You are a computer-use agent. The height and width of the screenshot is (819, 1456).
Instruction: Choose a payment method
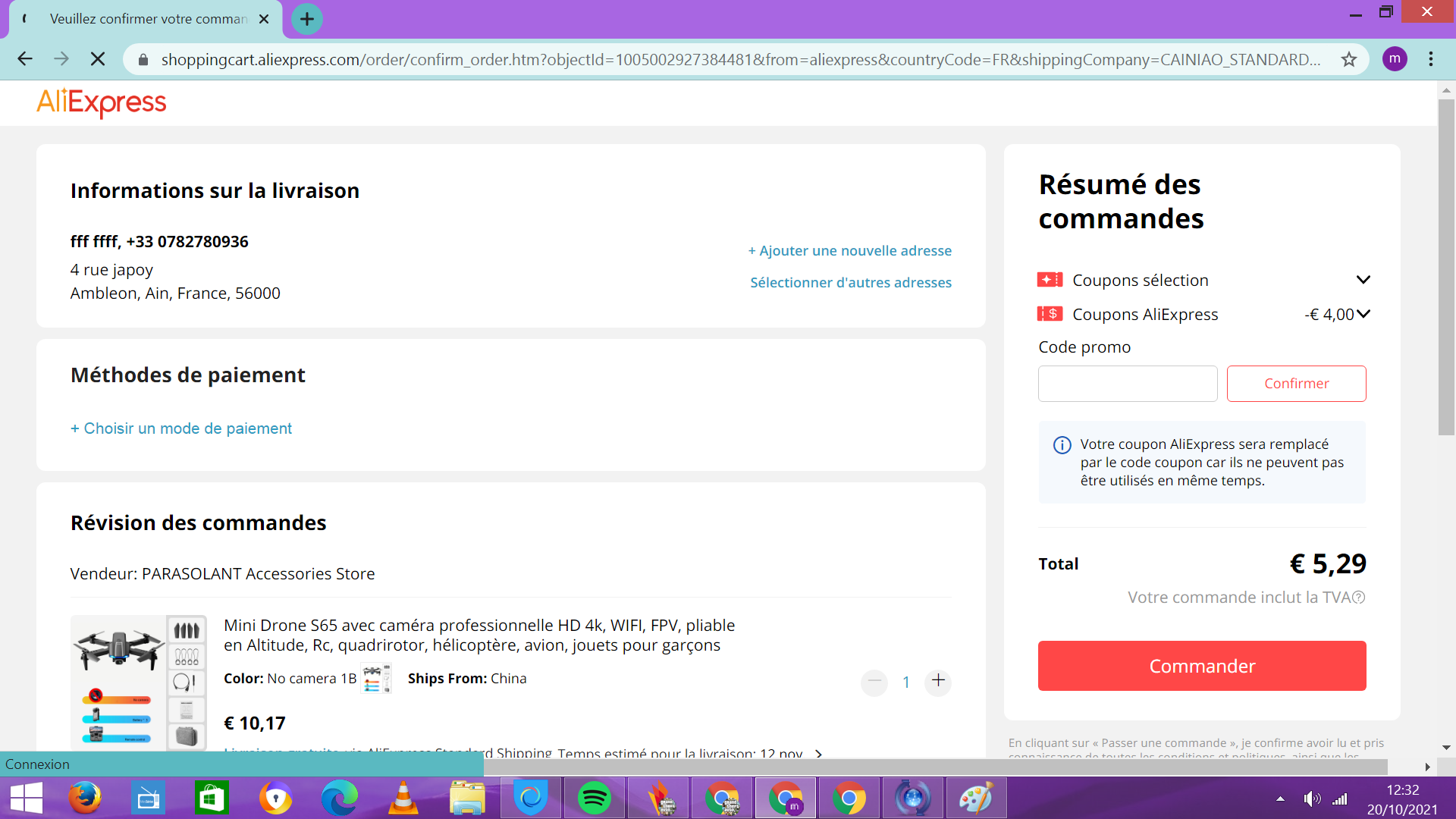coord(181,428)
